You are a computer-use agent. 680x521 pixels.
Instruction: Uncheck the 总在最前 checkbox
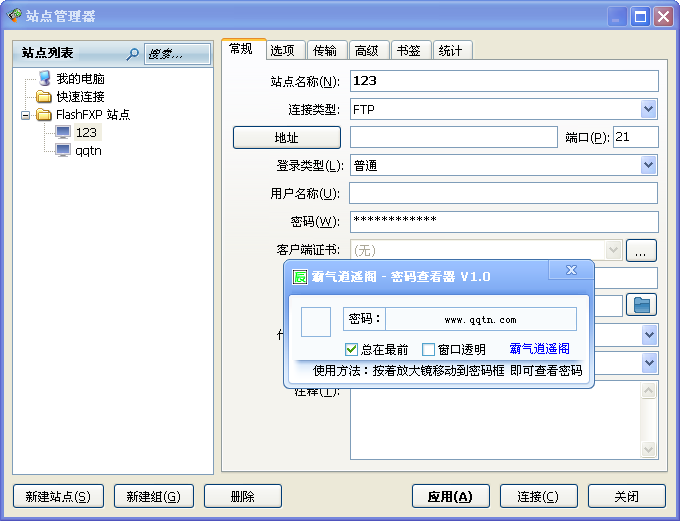click(351, 349)
